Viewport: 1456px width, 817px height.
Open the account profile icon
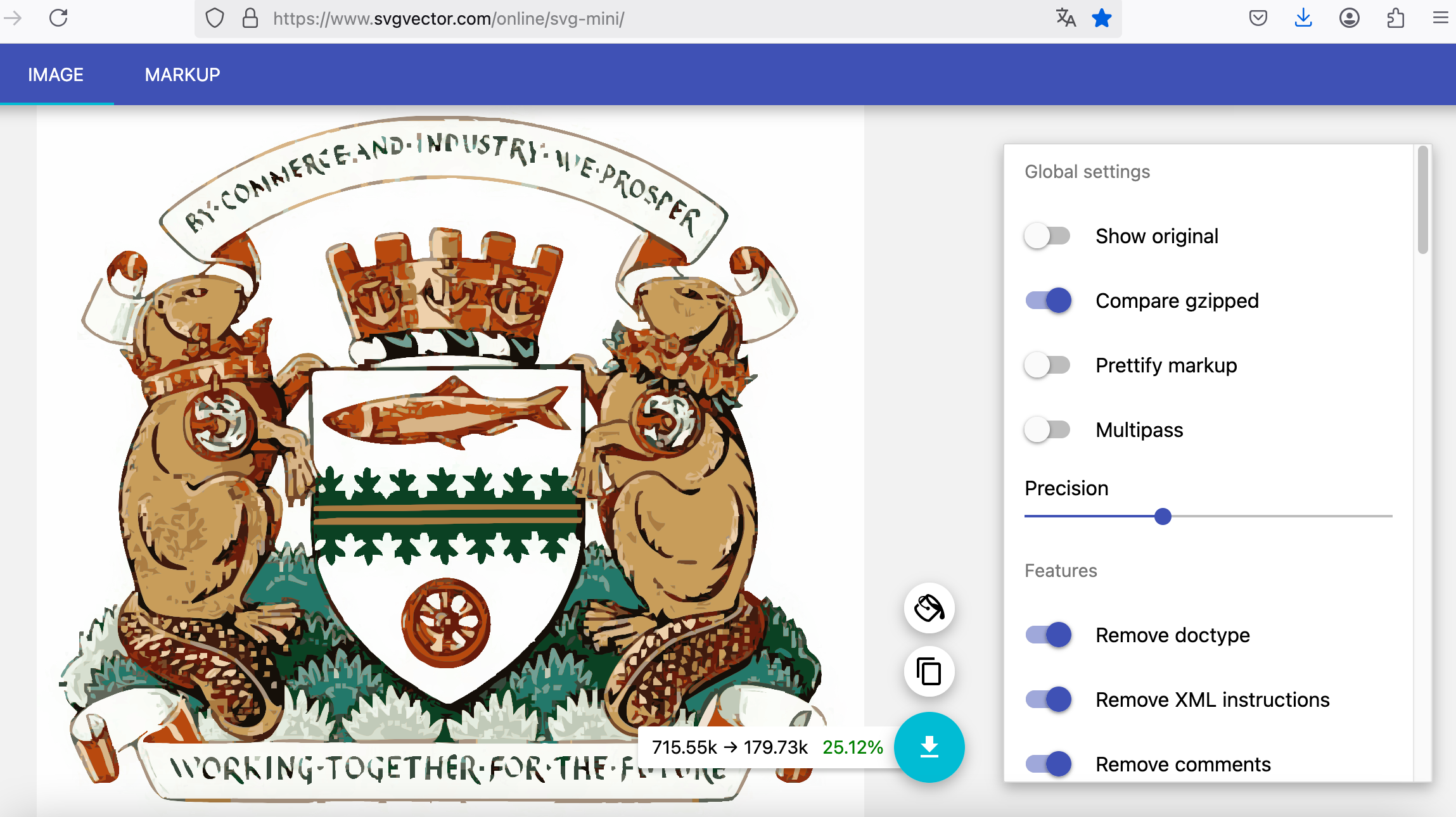coord(1349,18)
